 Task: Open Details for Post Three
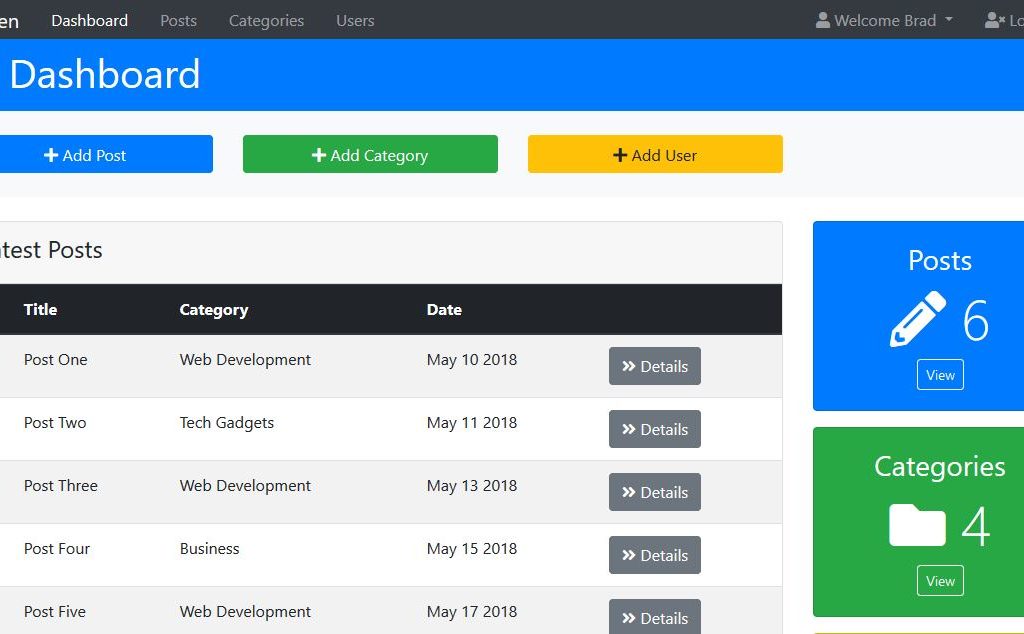[x=655, y=492]
